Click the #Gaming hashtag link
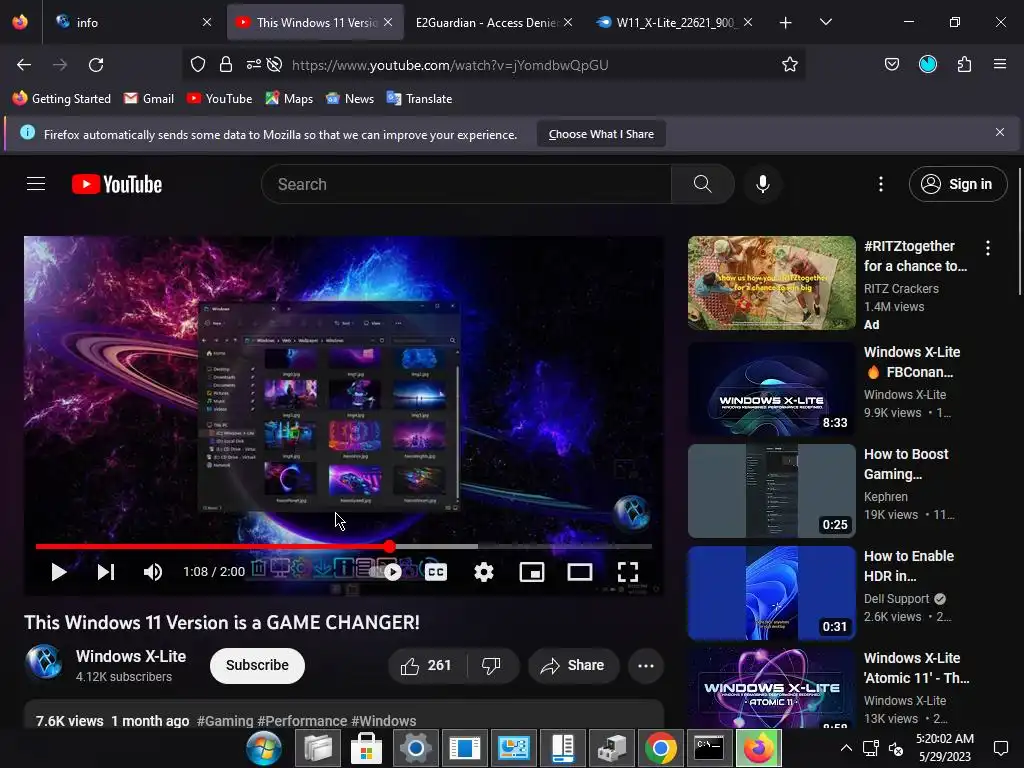Viewport: 1024px width, 768px height. (x=225, y=721)
